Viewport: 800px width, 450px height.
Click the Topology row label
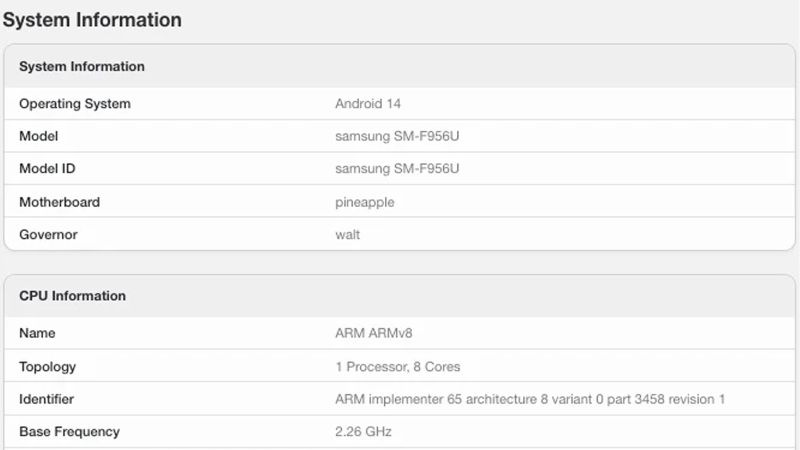click(x=47, y=367)
